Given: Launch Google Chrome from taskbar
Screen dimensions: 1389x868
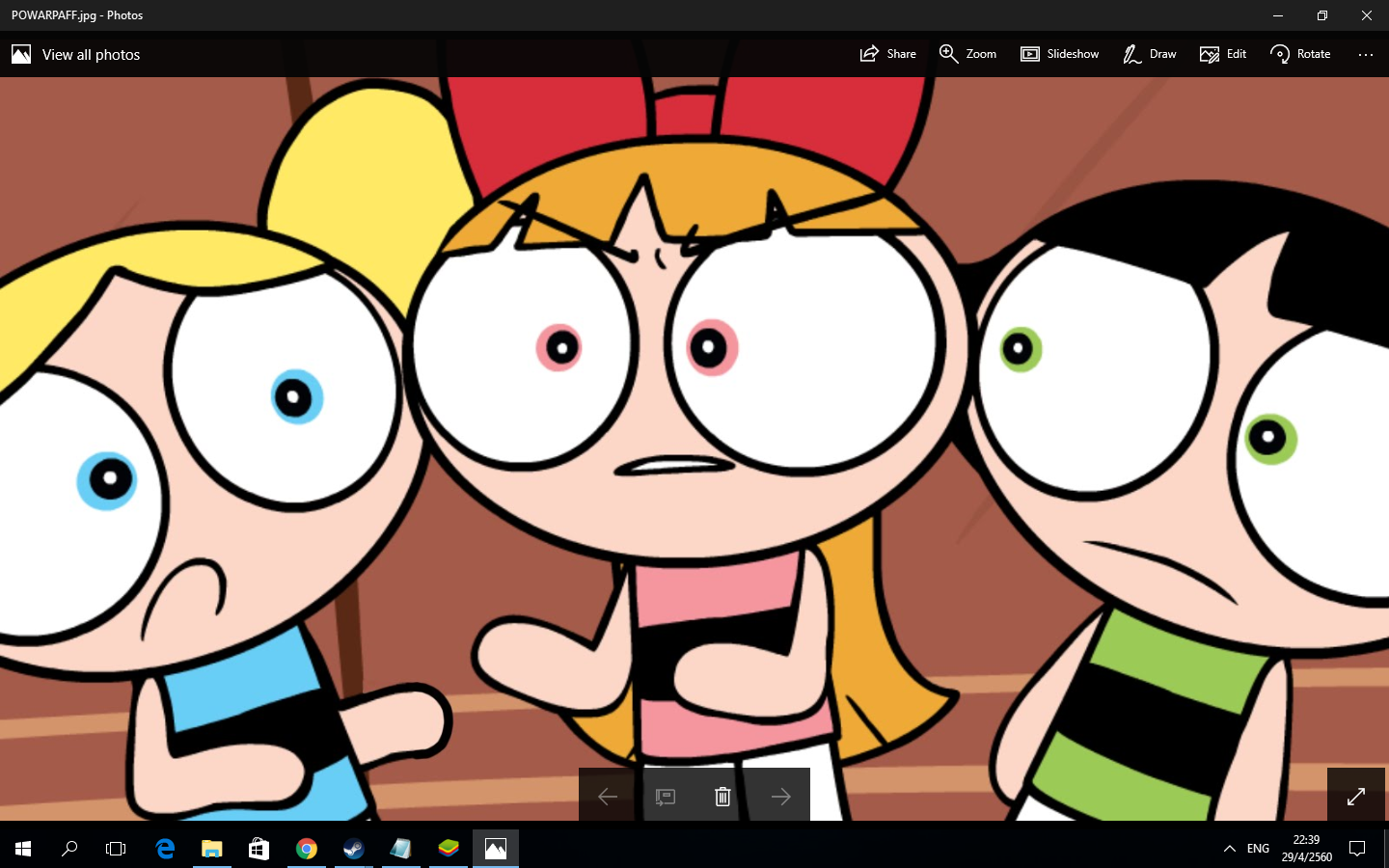Looking at the screenshot, I should click(x=307, y=849).
